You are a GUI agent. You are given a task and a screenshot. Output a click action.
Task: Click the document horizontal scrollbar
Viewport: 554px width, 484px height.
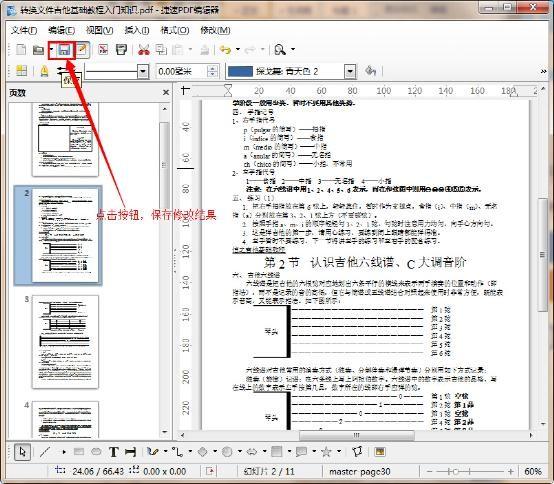(x=356, y=435)
